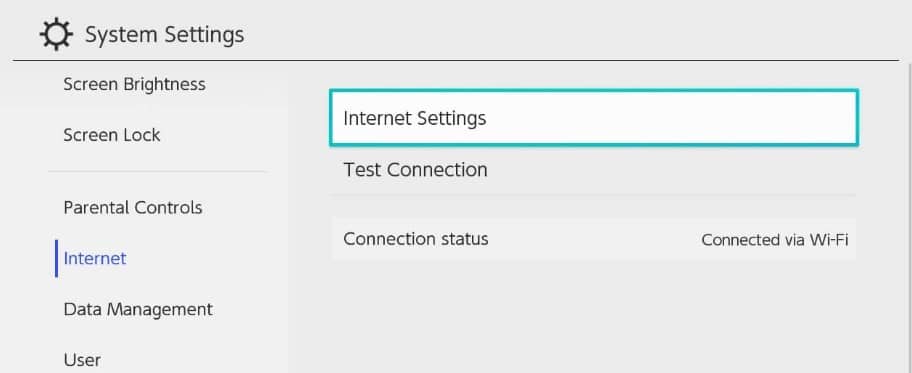912x373 pixels.
Task: Click the divider line below Screen Lock
Action: [157, 172]
